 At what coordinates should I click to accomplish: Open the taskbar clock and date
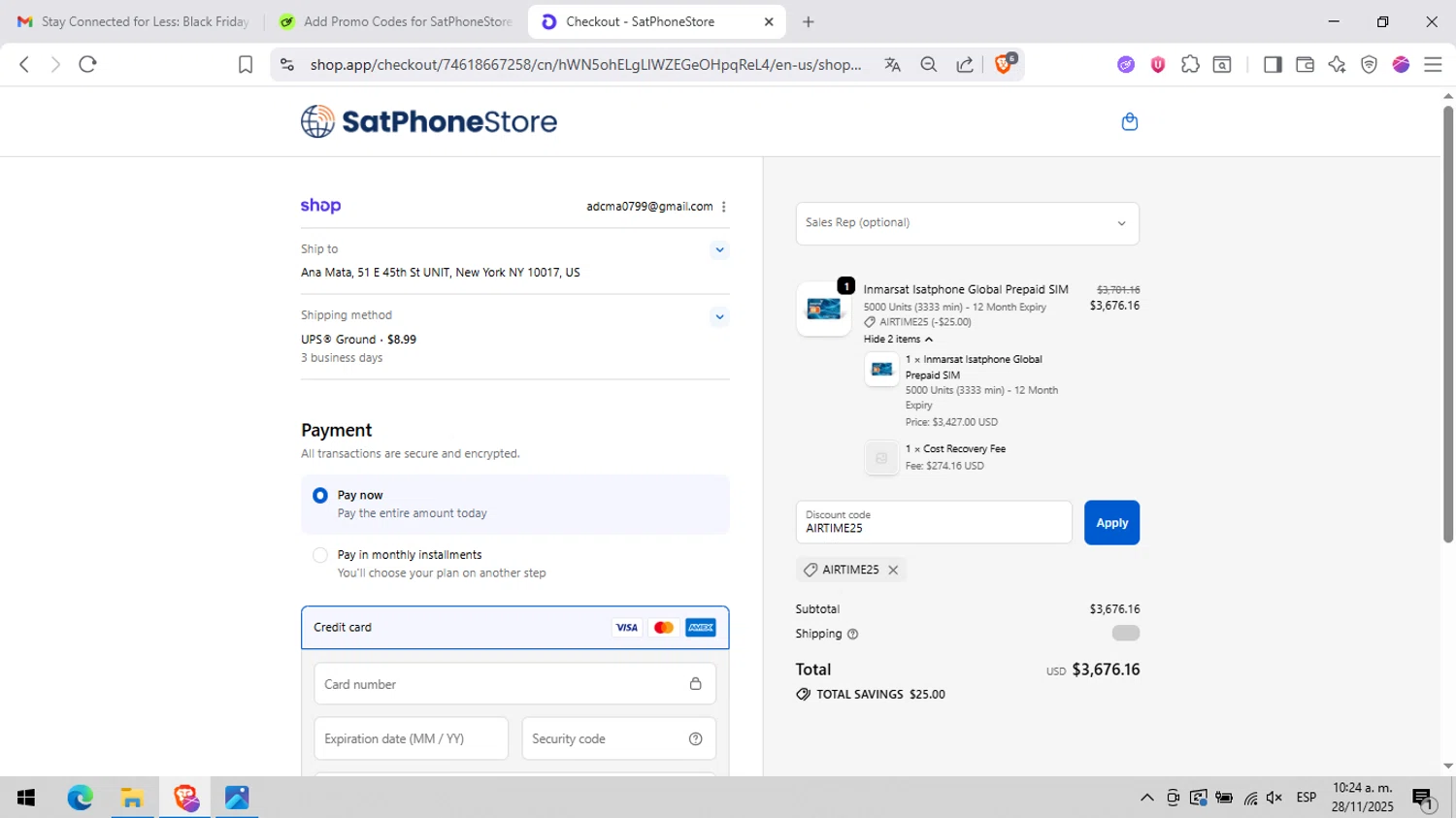click(x=1362, y=798)
